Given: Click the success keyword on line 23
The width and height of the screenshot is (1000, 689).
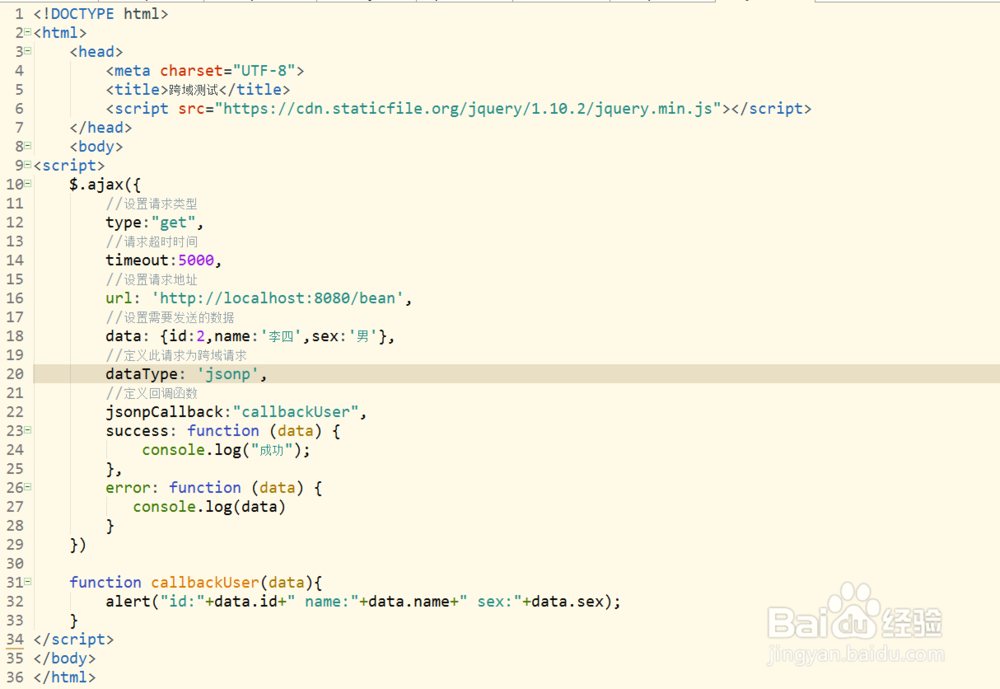Looking at the screenshot, I should (137, 431).
